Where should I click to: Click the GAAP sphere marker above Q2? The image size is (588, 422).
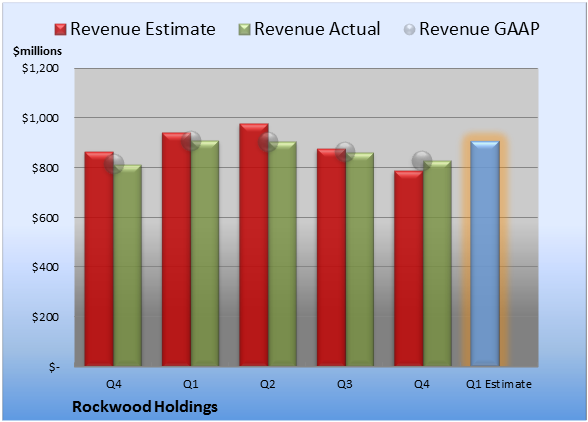point(268,142)
